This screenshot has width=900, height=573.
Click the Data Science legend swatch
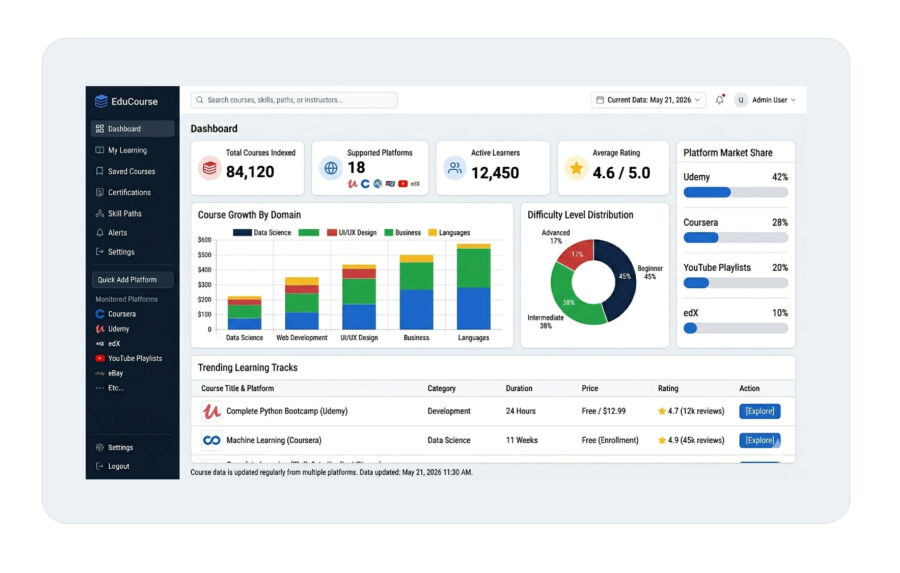click(x=242, y=233)
